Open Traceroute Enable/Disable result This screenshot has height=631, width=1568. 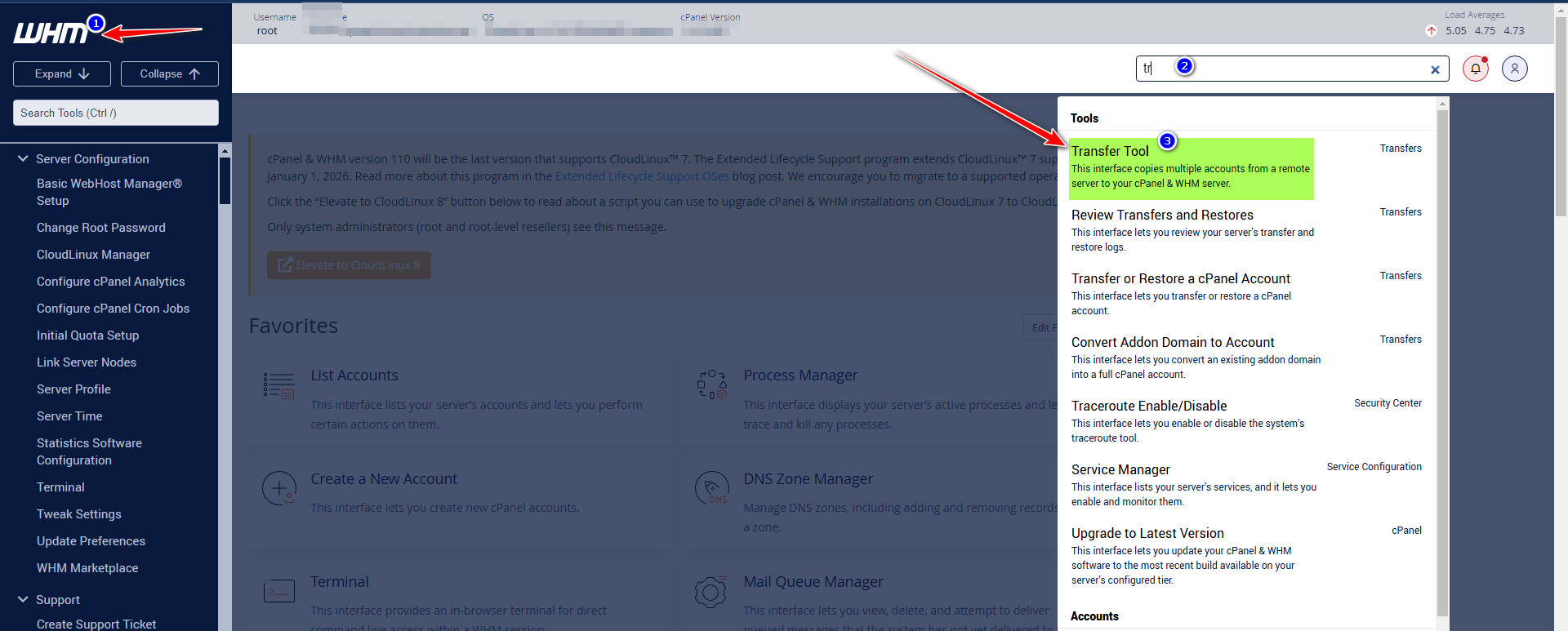[1148, 407]
